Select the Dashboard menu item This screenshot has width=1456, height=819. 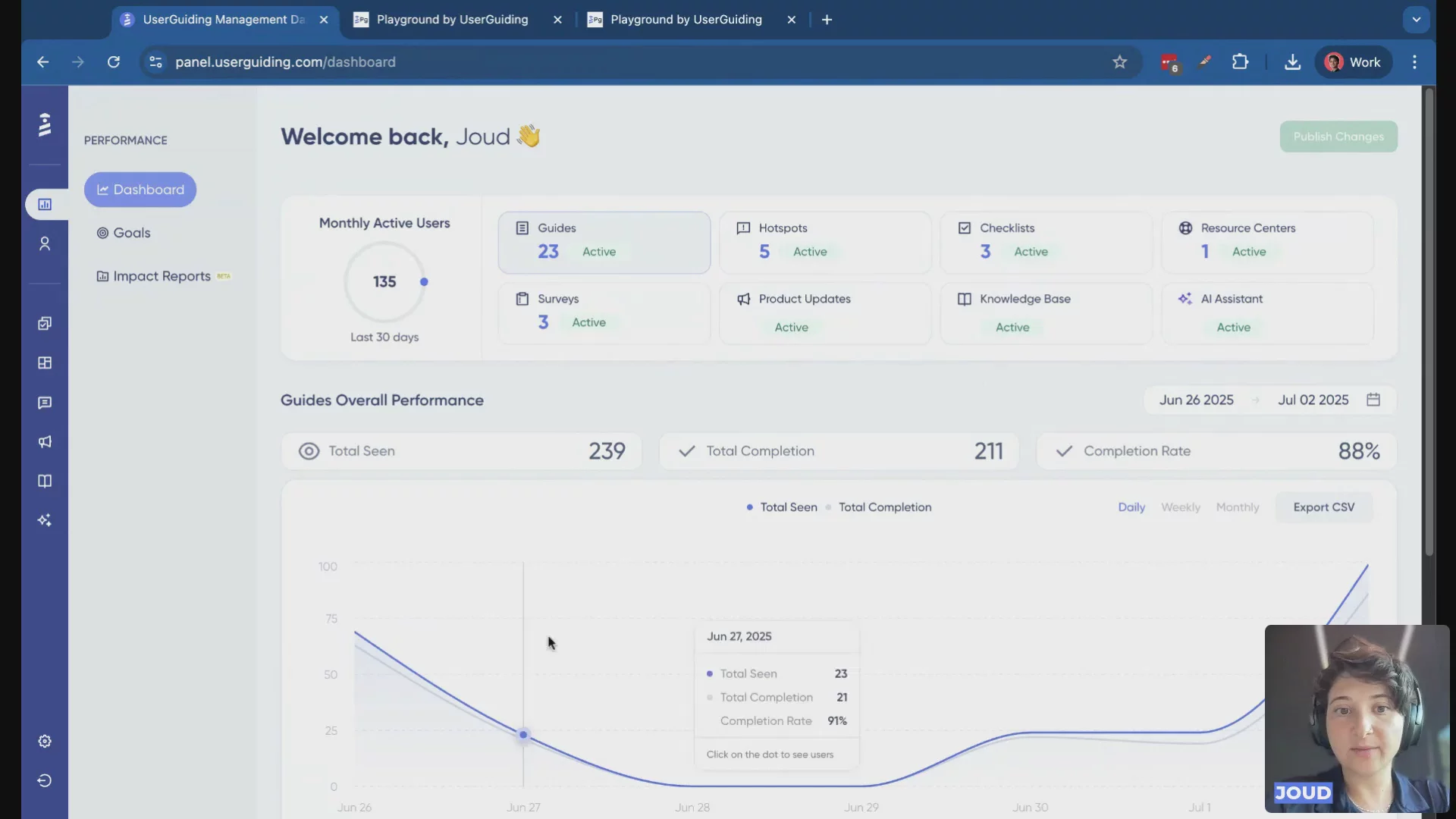[x=140, y=190]
